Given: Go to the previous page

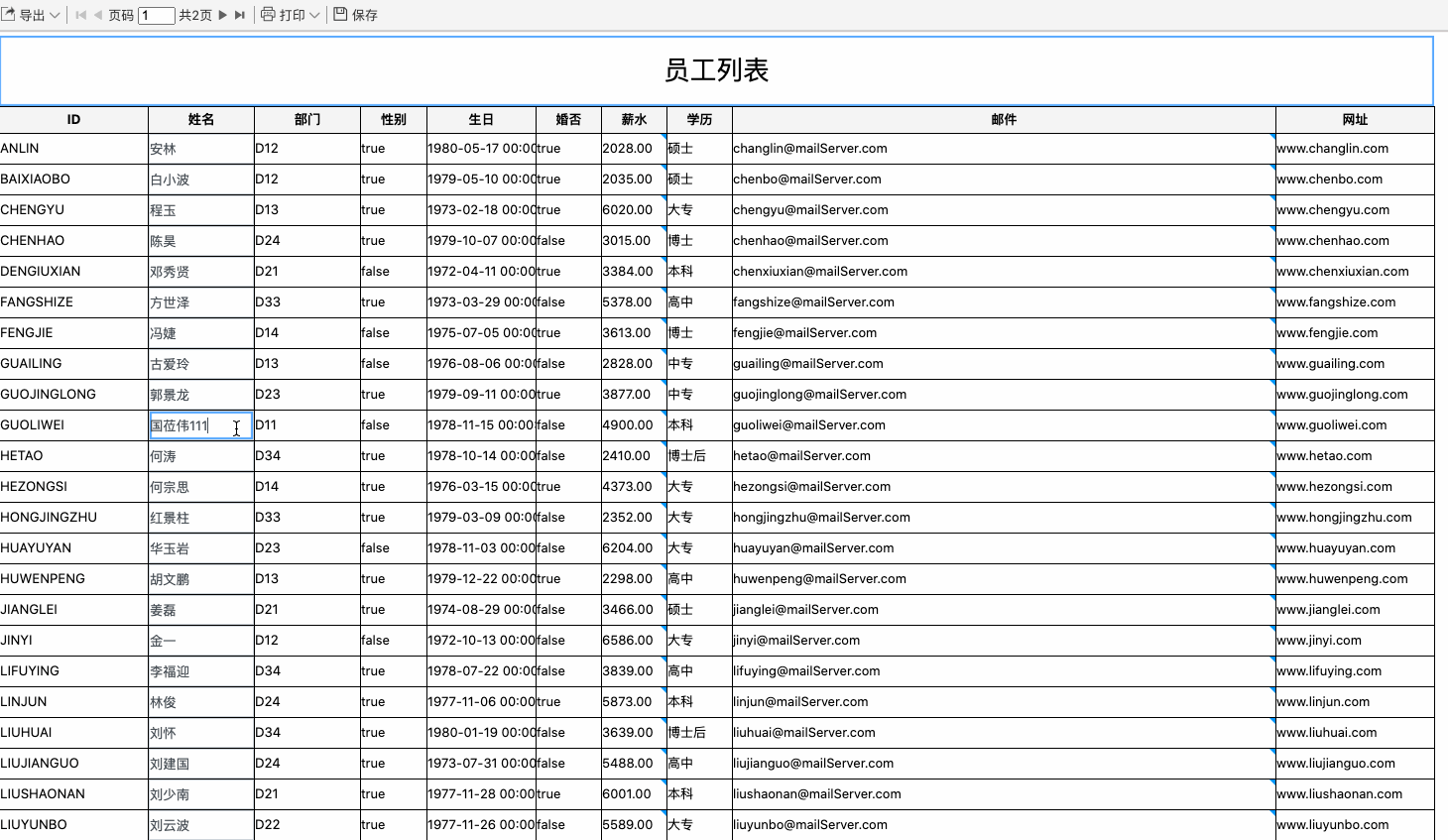Looking at the screenshot, I should [98, 15].
